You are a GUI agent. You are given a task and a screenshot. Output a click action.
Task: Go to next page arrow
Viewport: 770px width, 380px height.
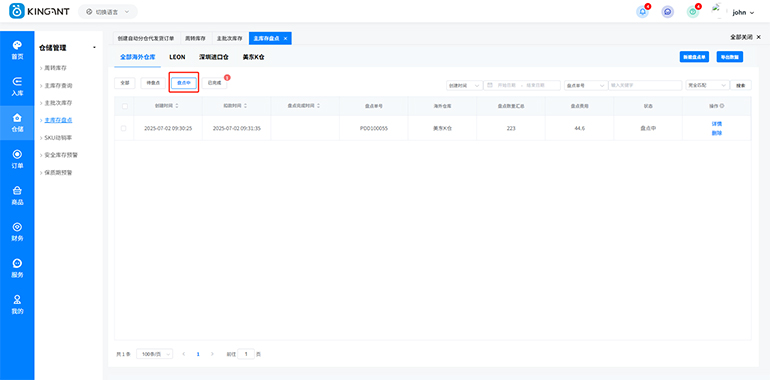[212, 353]
